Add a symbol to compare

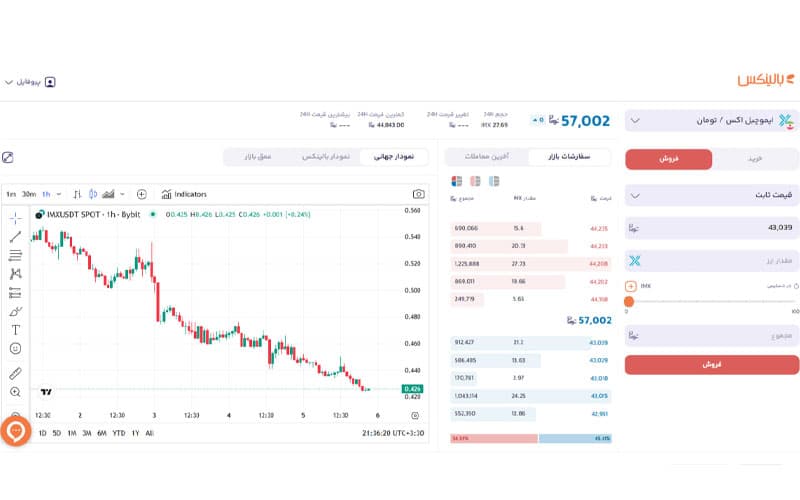point(141,194)
